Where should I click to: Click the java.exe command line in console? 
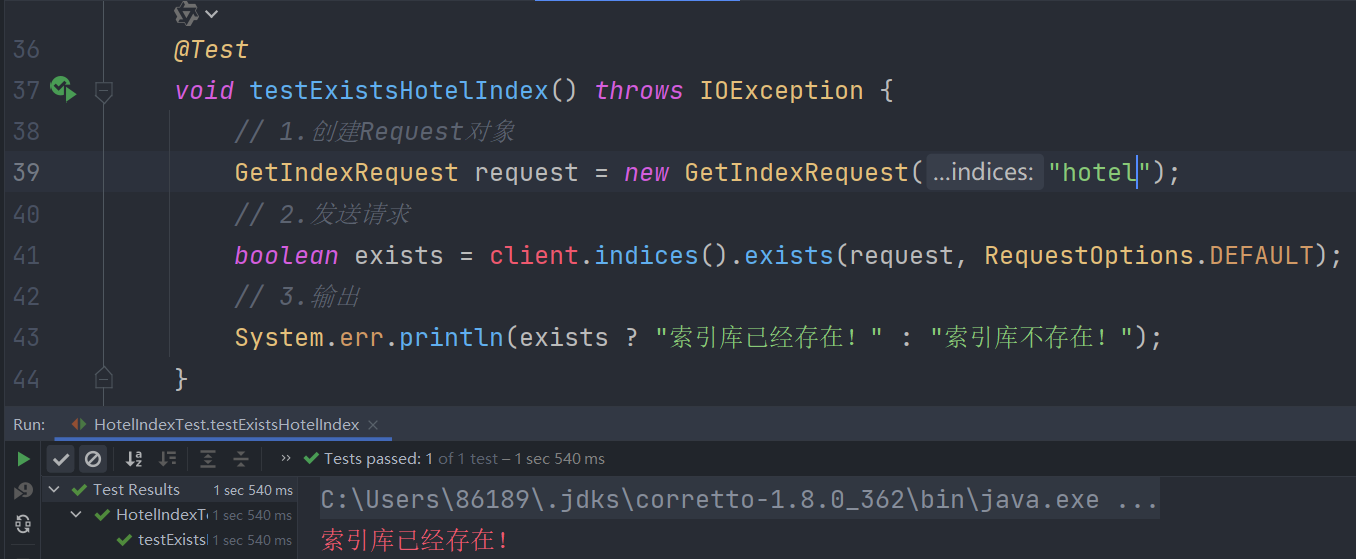pos(739,499)
